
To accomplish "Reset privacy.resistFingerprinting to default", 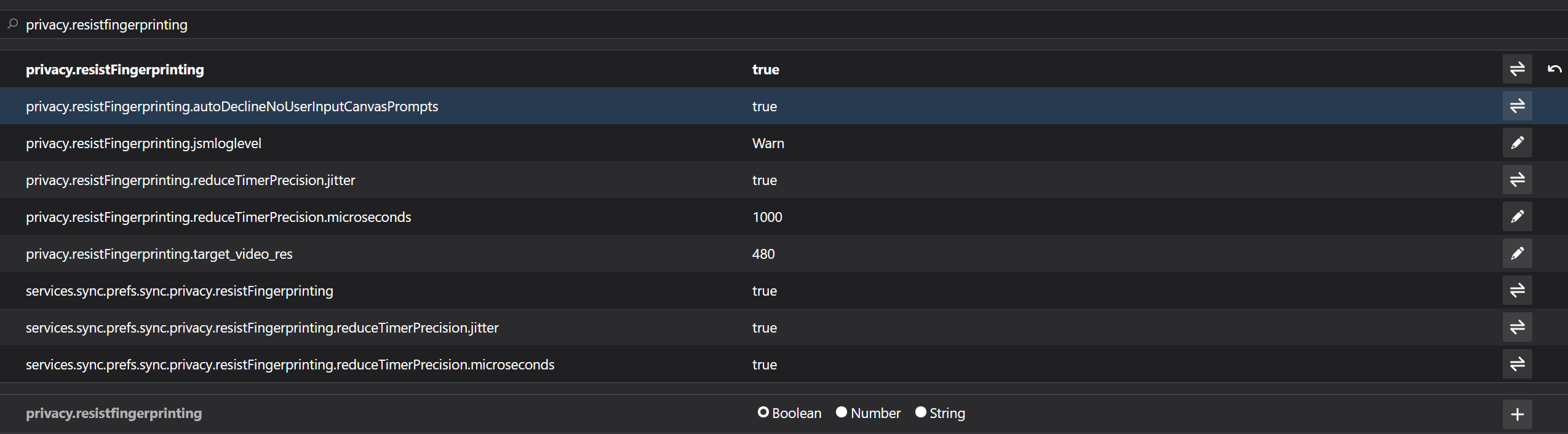I will point(1554,69).
